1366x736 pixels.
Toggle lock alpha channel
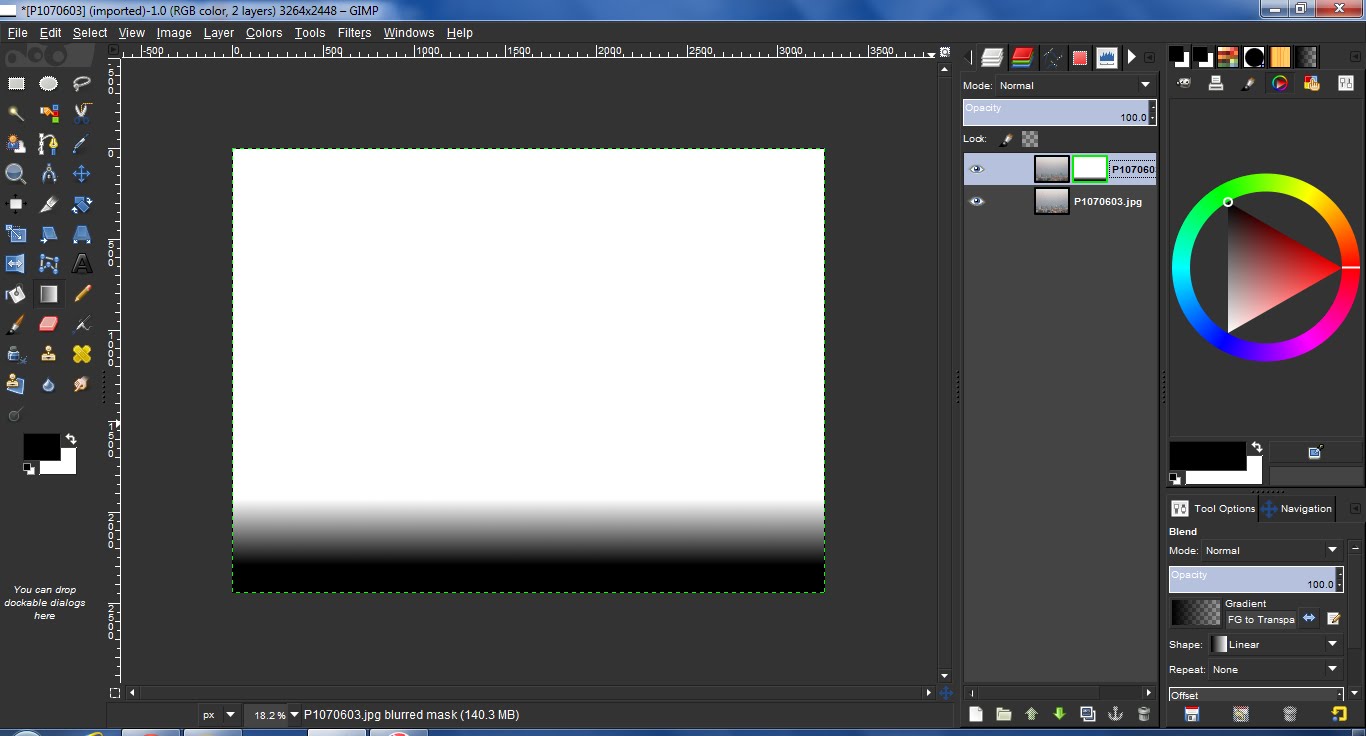pyautogui.click(x=1030, y=139)
